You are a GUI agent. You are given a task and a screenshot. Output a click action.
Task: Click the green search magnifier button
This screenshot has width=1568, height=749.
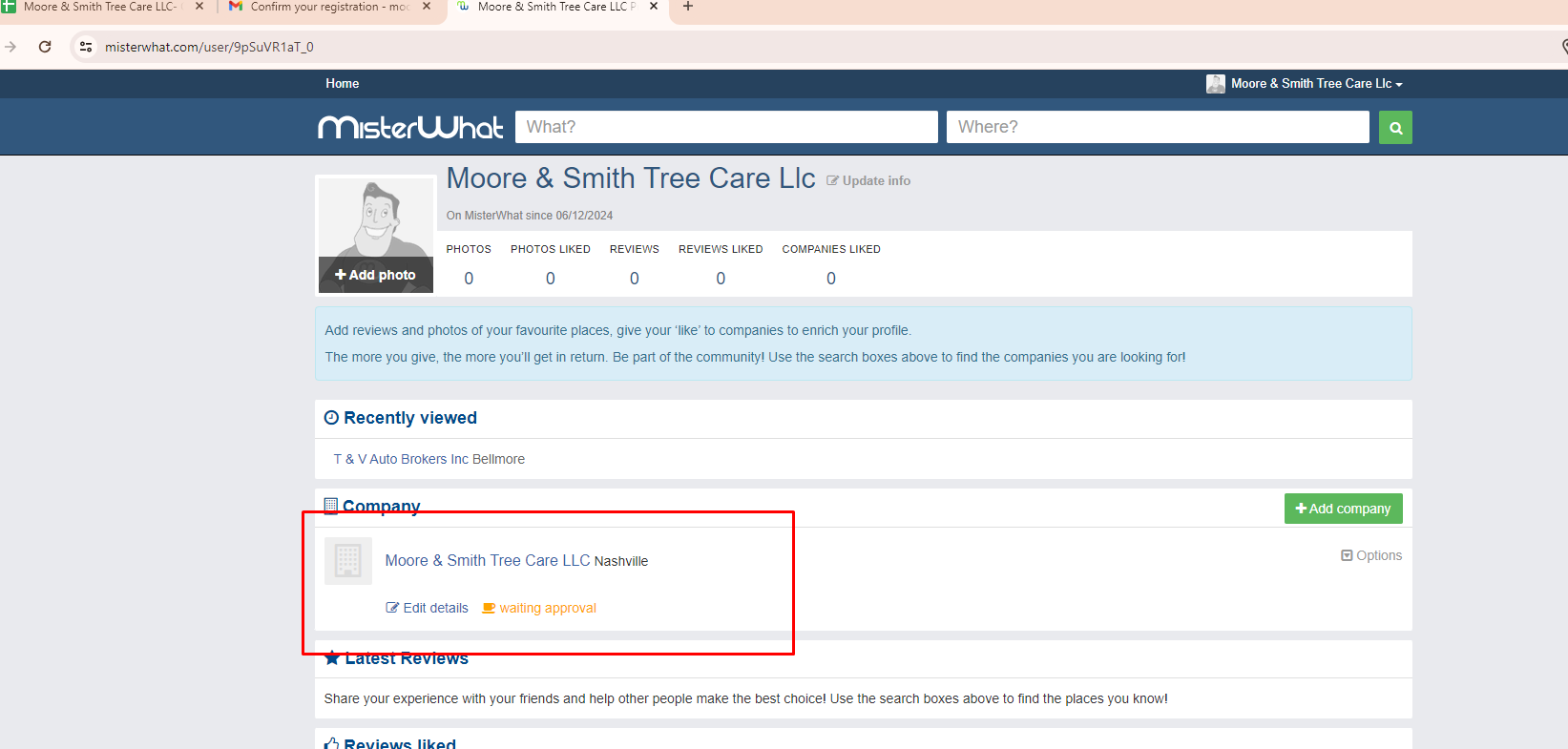pos(1394,127)
